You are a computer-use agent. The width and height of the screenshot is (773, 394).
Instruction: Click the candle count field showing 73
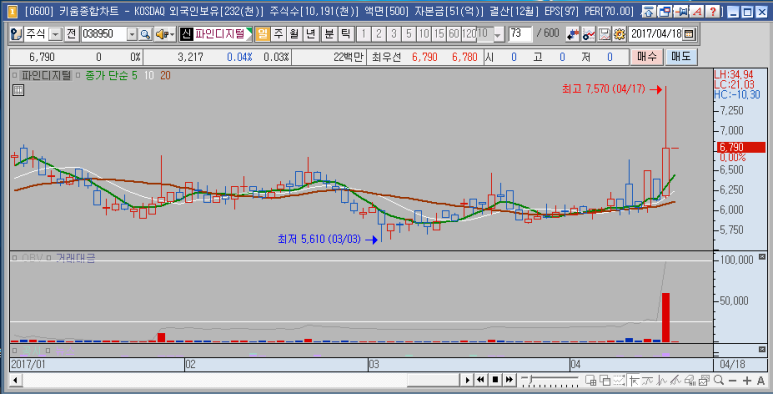(x=521, y=34)
